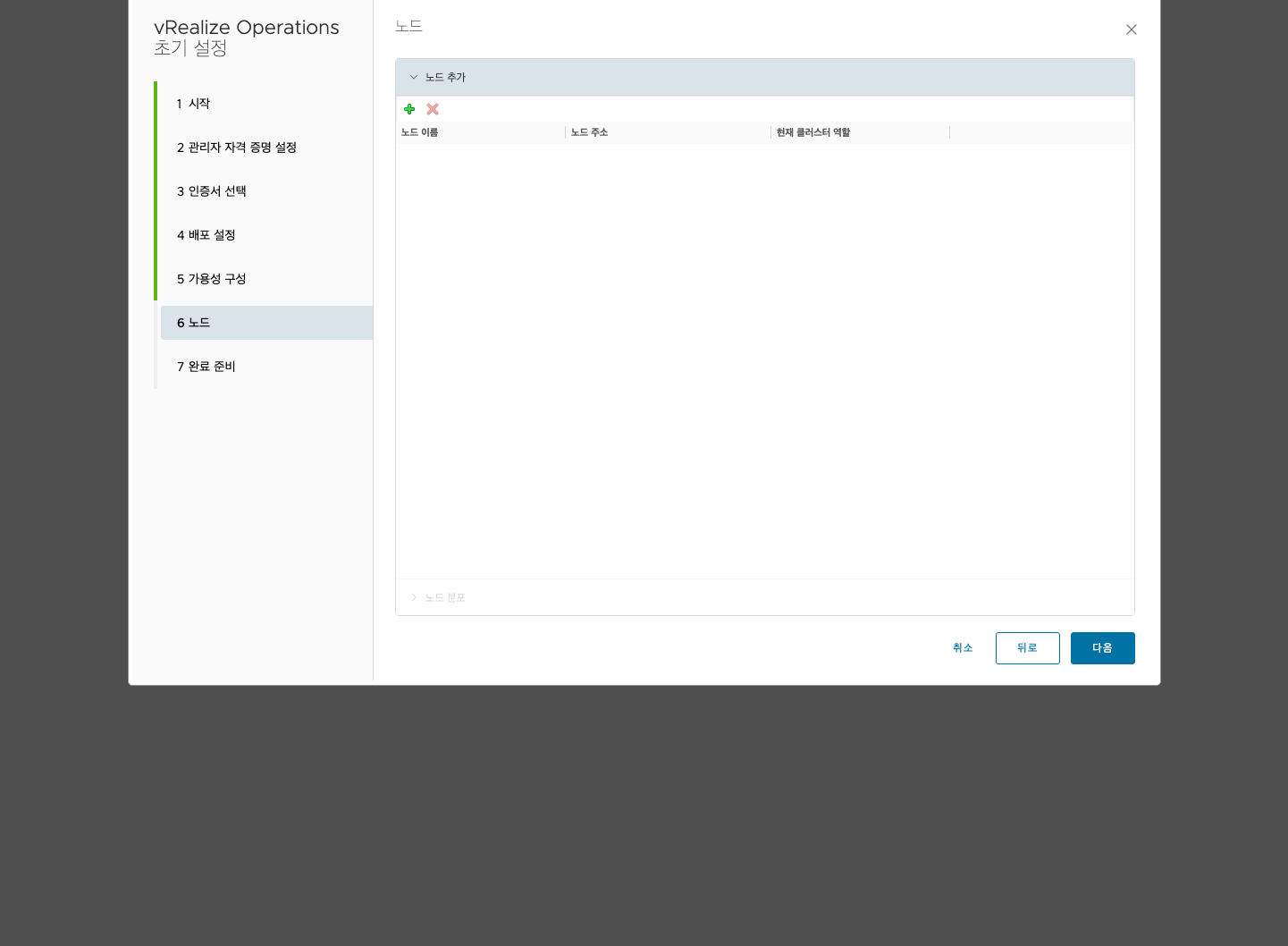1288x946 pixels.
Task: Select step 6 노드
Action: (266, 323)
